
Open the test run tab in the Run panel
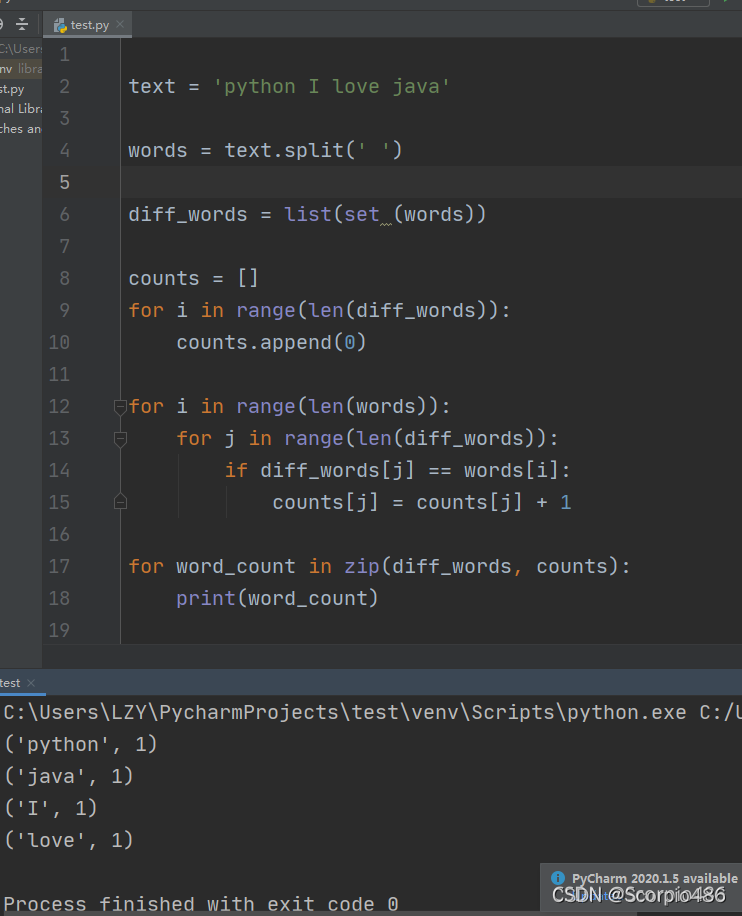pyautogui.click(x=11, y=683)
